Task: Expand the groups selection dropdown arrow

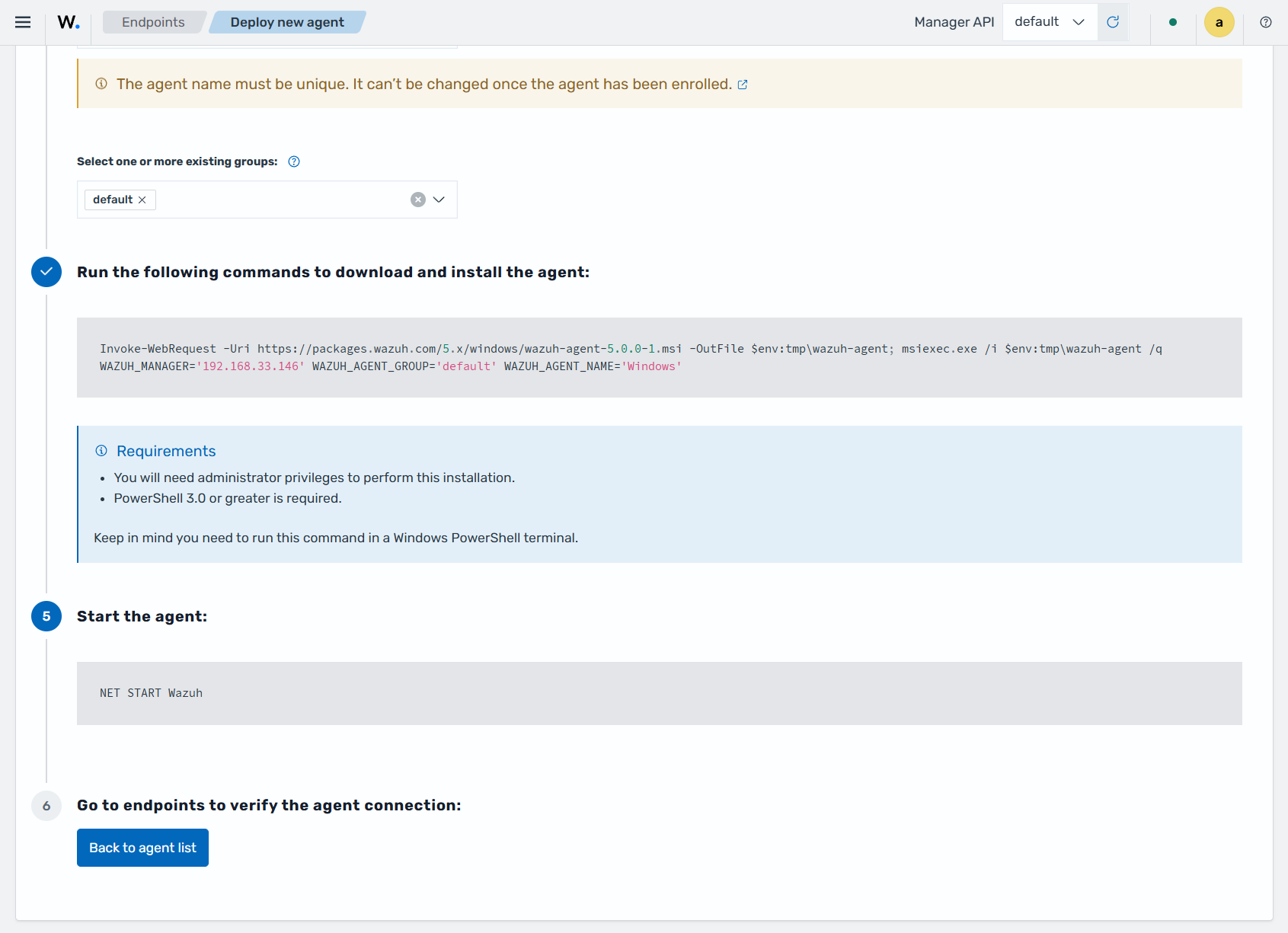Action: tap(439, 200)
